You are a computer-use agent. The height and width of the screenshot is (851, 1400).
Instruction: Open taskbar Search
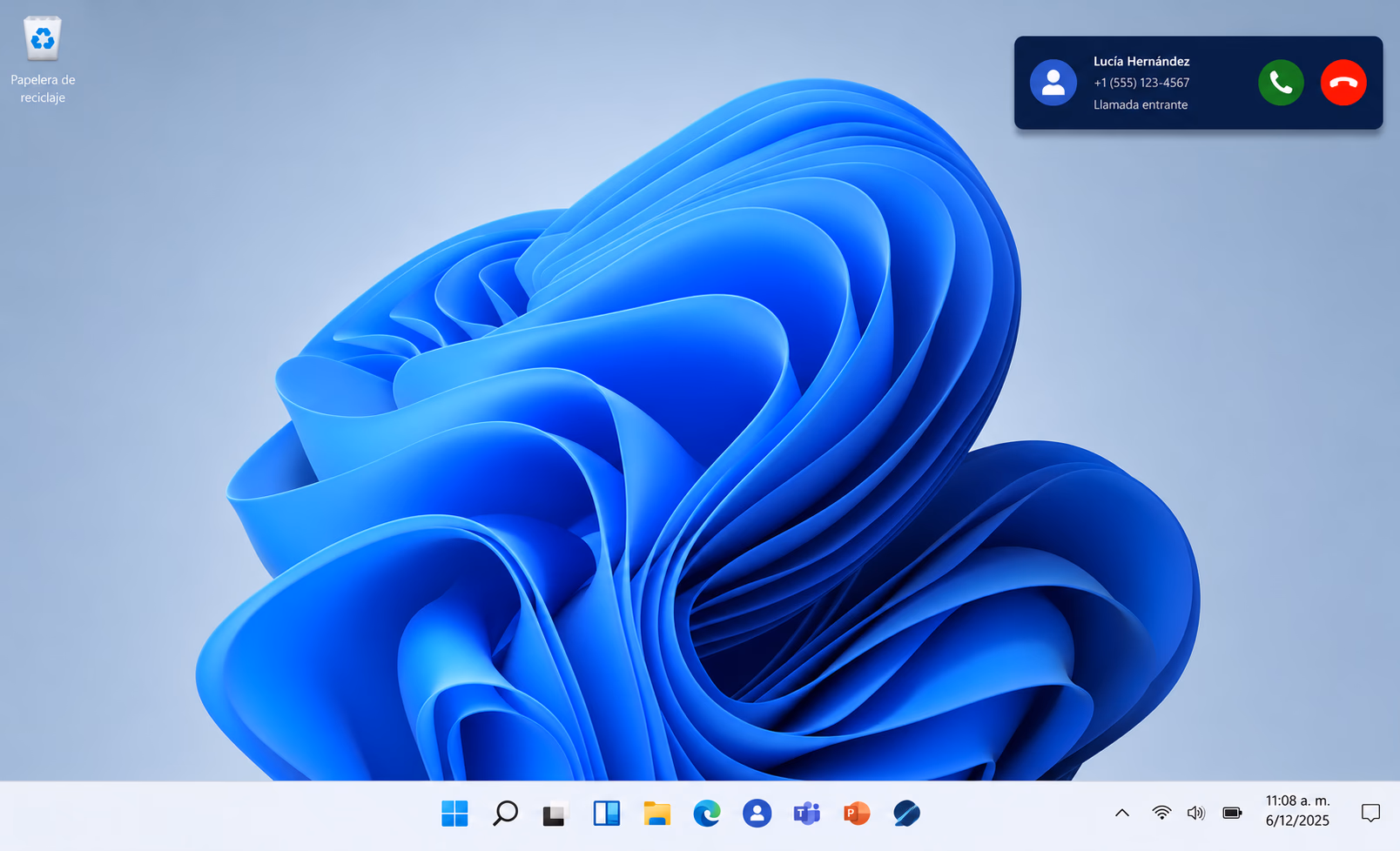[x=505, y=814]
